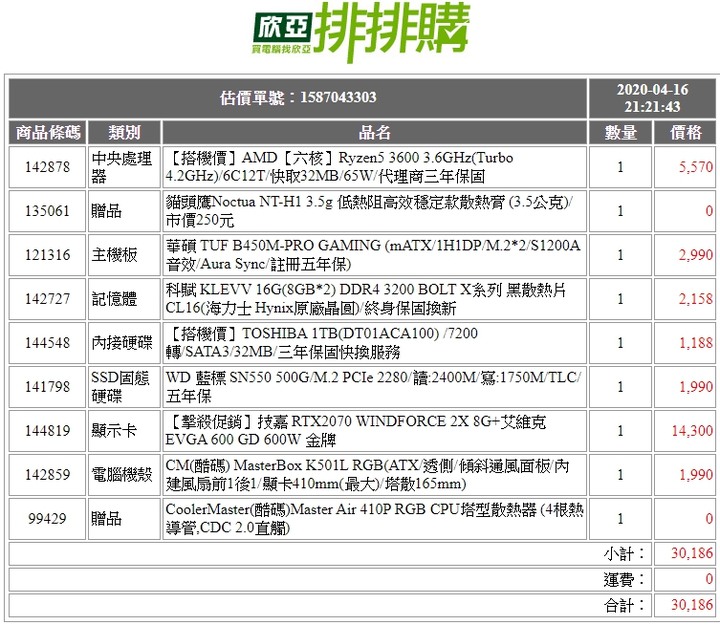Click the 價格 column header

tap(685, 133)
